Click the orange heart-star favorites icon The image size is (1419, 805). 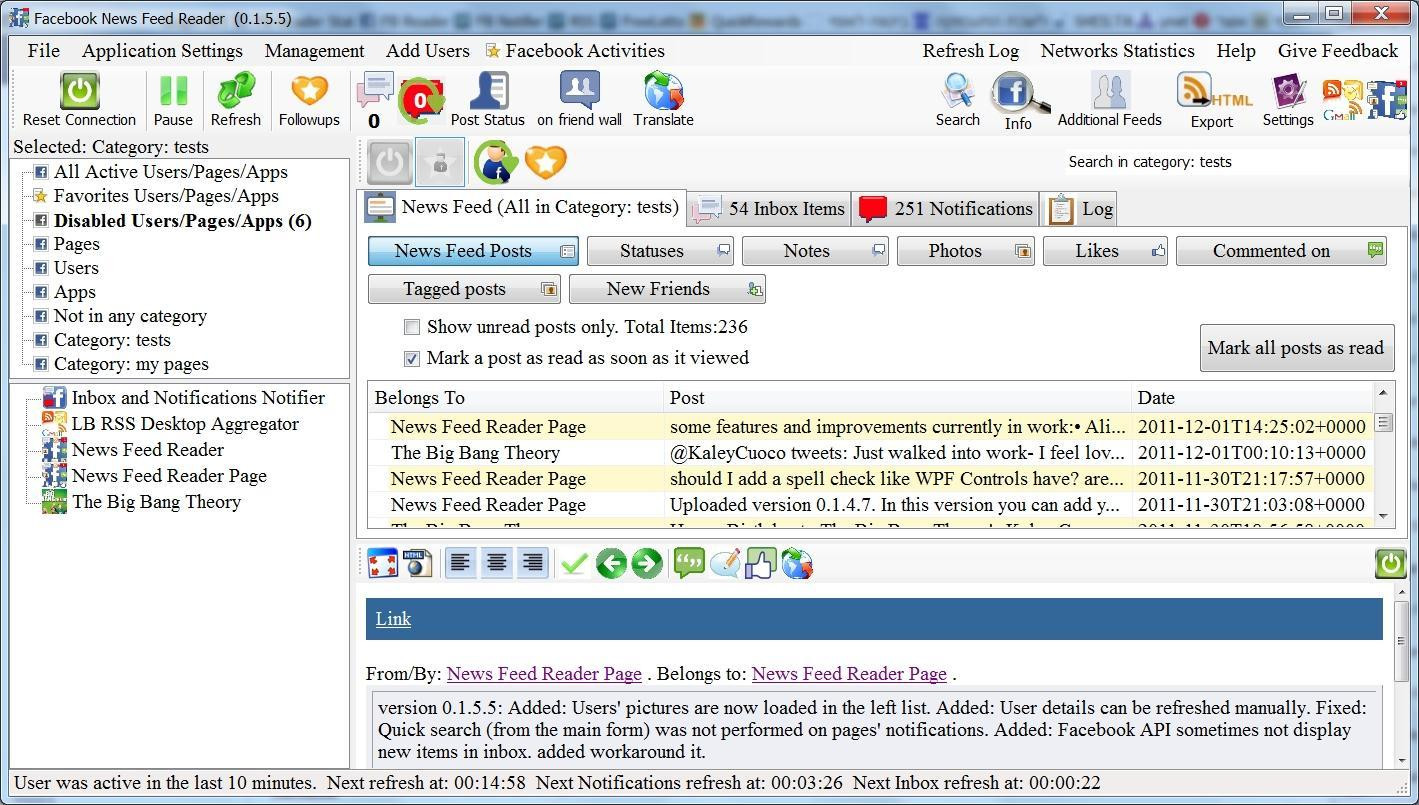(546, 161)
